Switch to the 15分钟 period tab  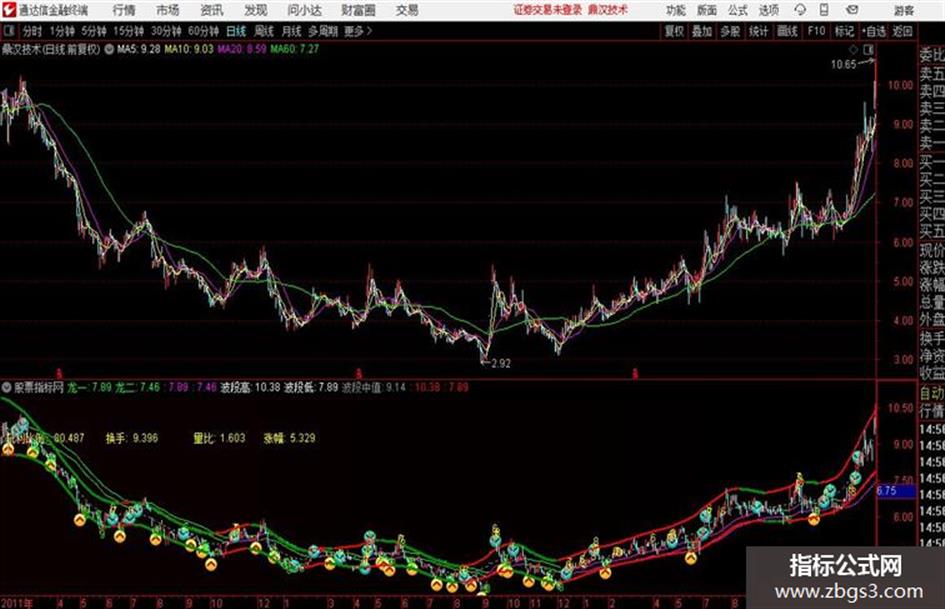(x=129, y=31)
